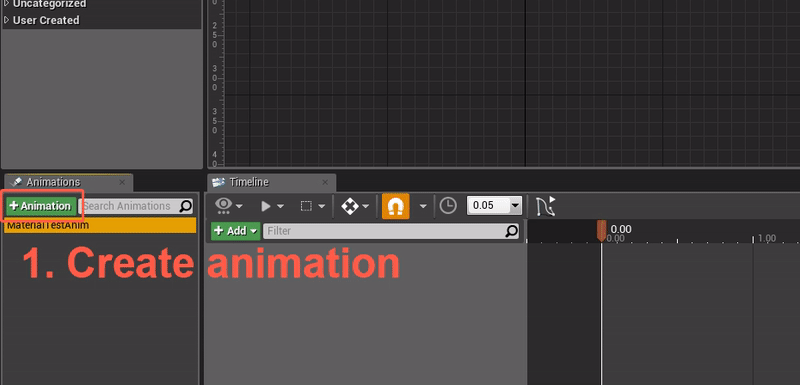Screen dimensions: 800x385
Task: Open dropdown arrow beside the eye icon
Action: coord(239,207)
